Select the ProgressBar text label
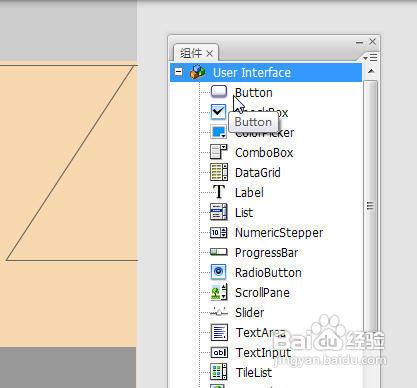Image resolution: width=417 pixels, height=388 pixels. (x=266, y=253)
